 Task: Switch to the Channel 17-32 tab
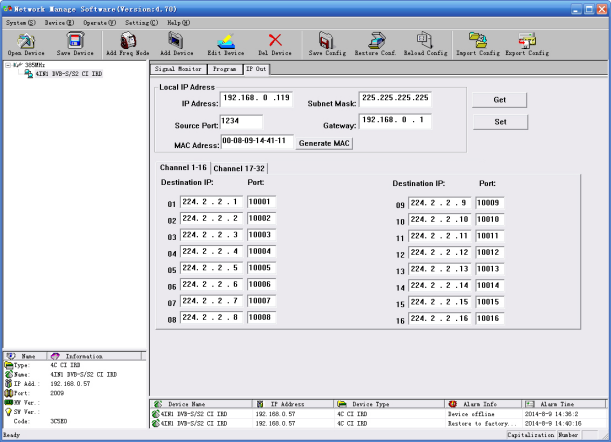pos(238,168)
